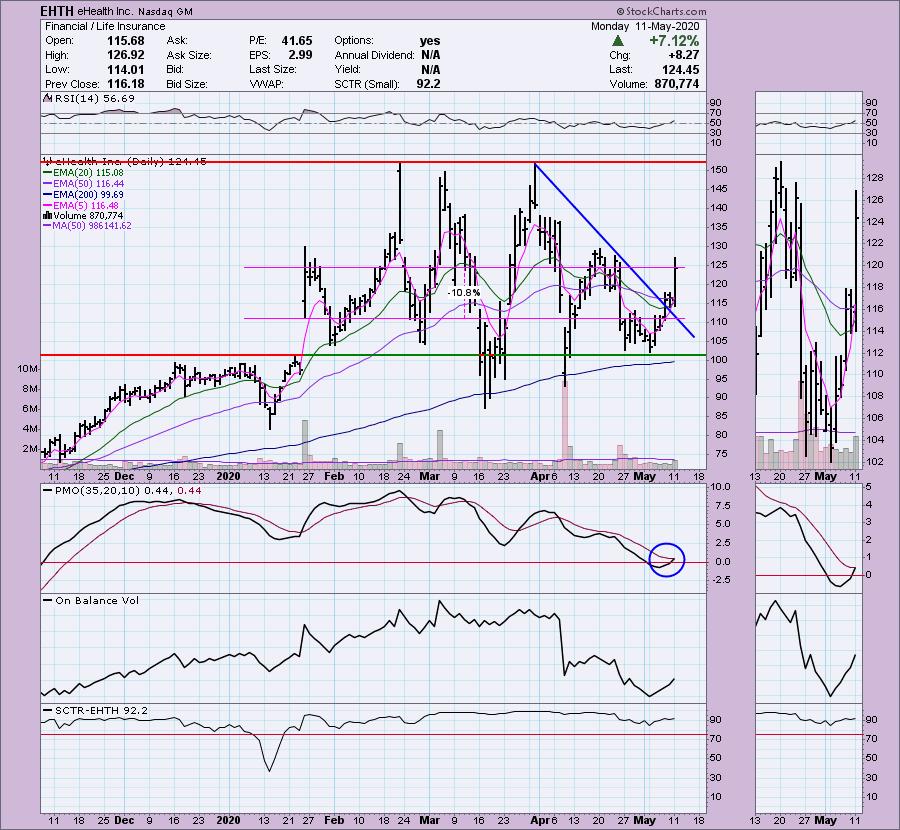Click the P/E value 41.65
The width and height of the screenshot is (900, 830).
pyautogui.click(x=297, y=41)
